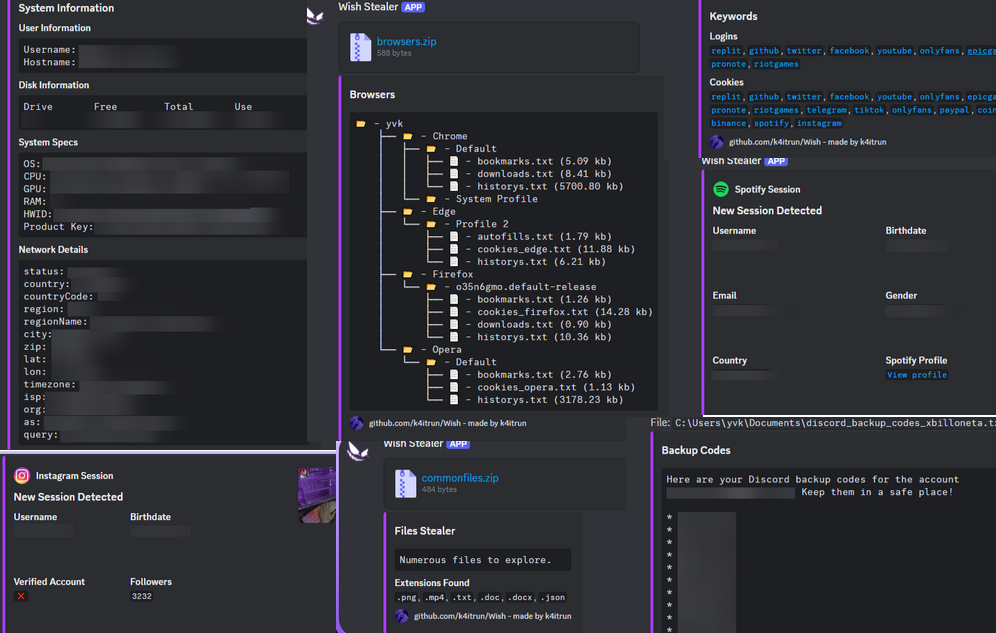Select historys.txt (10.36 kb) row
The width and height of the screenshot is (996, 633).
pos(544,337)
